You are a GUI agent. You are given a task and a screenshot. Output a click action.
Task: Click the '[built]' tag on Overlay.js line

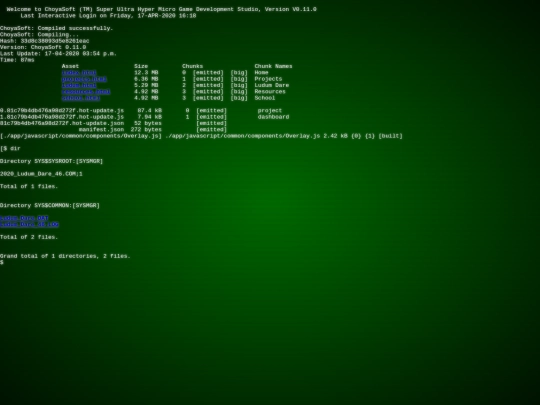click(391, 136)
